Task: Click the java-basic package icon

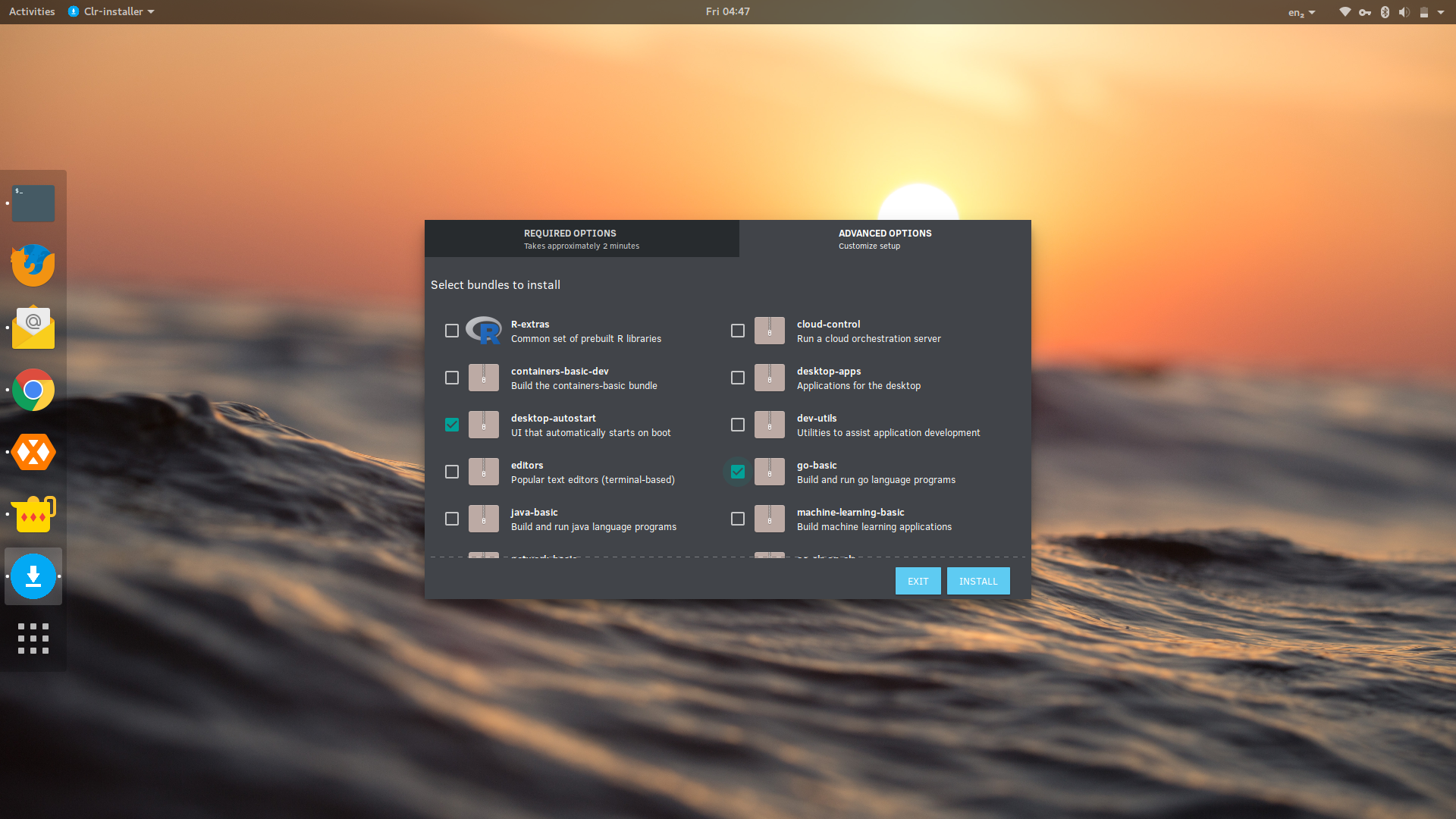Action: pos(484,519)
